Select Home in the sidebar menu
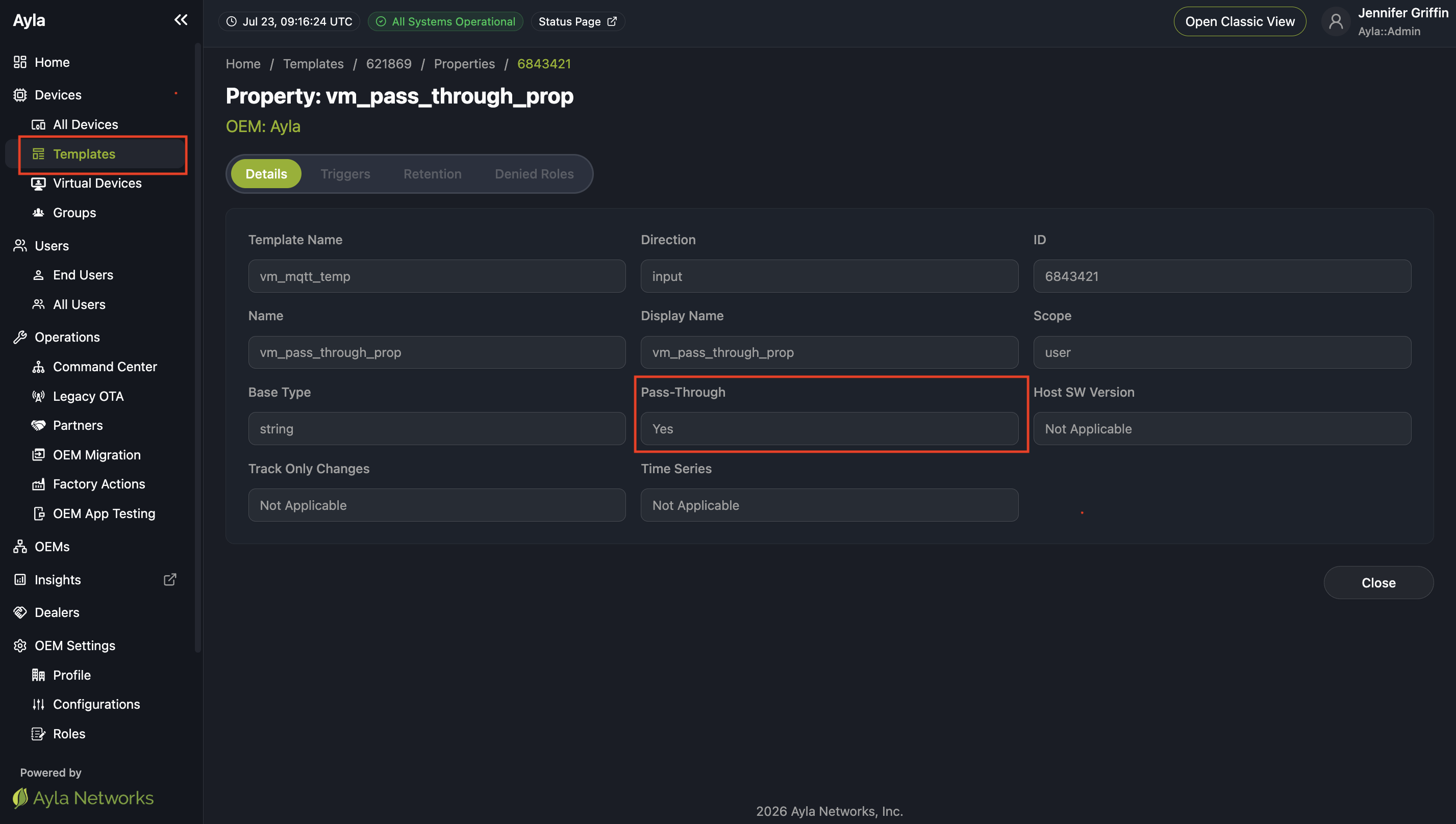 (52, 62)
